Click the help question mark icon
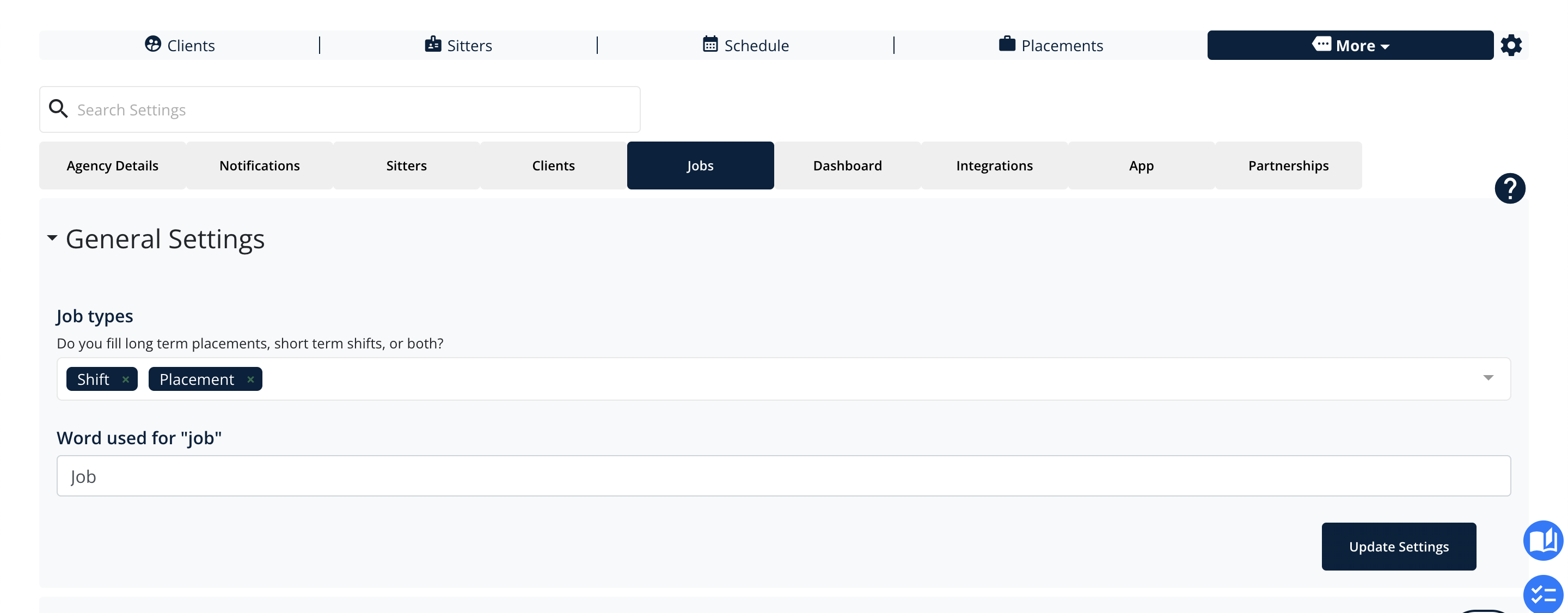Screen dimensions: 1568x613 click(x=1510, y=188)
